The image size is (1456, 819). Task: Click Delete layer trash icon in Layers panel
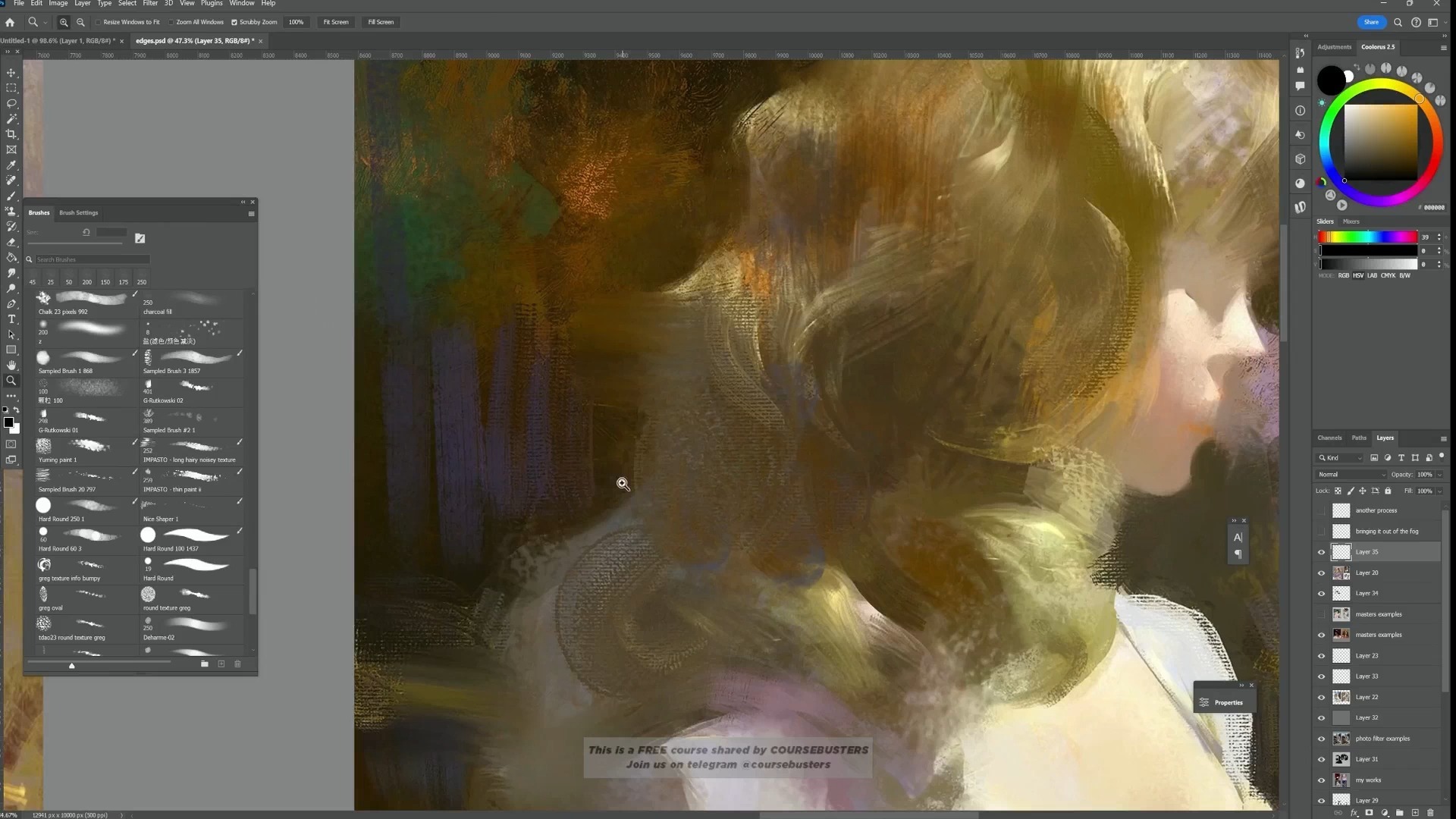(x=1431, y=813)
